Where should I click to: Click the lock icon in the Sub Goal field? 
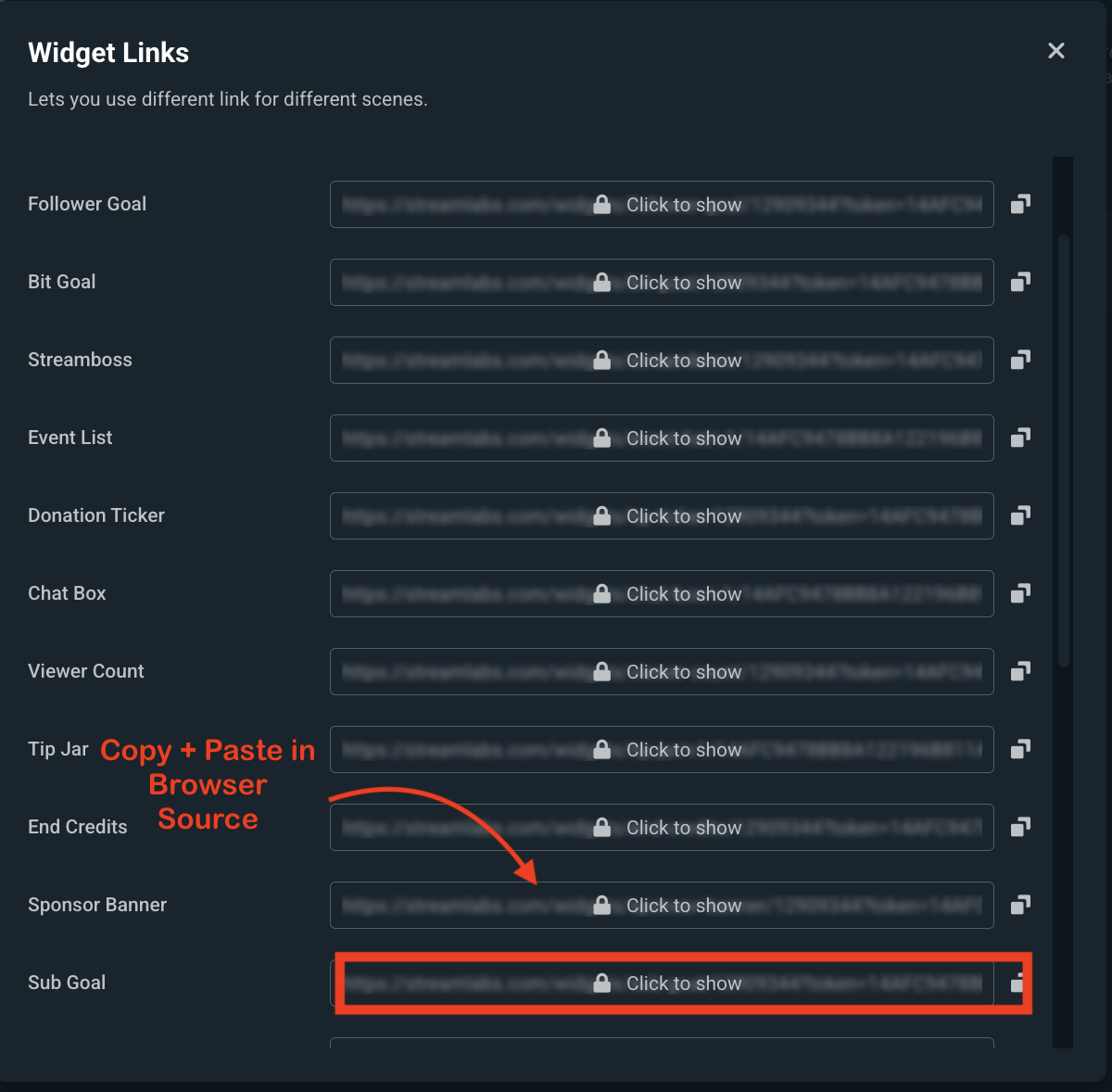602,983
